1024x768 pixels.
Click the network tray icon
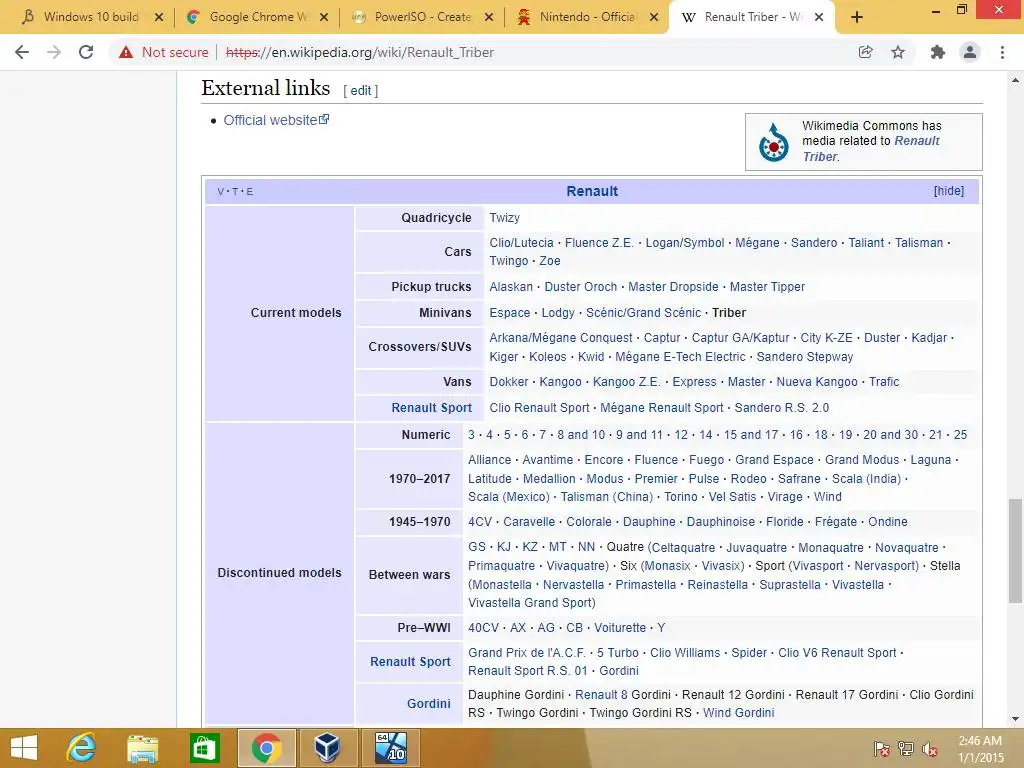pyautogui.click(x=906, y=749)
